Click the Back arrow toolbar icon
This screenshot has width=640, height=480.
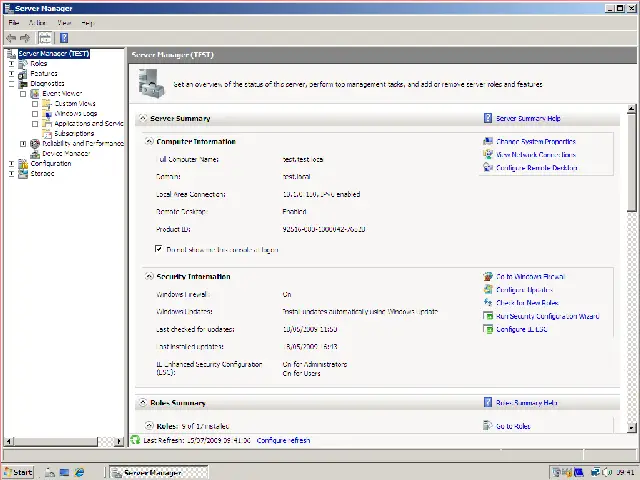(11, 38)
